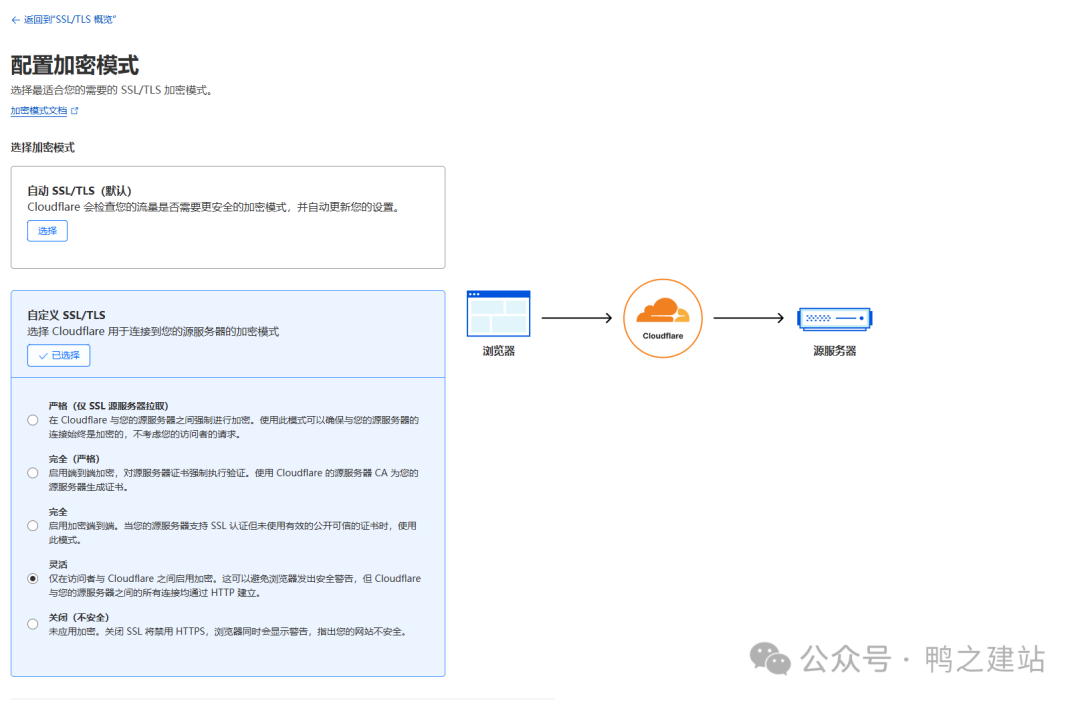Click the 已选择 button under 自定义 SSL/TLS
The image size is (1080, 703).
tap(57, 355)
